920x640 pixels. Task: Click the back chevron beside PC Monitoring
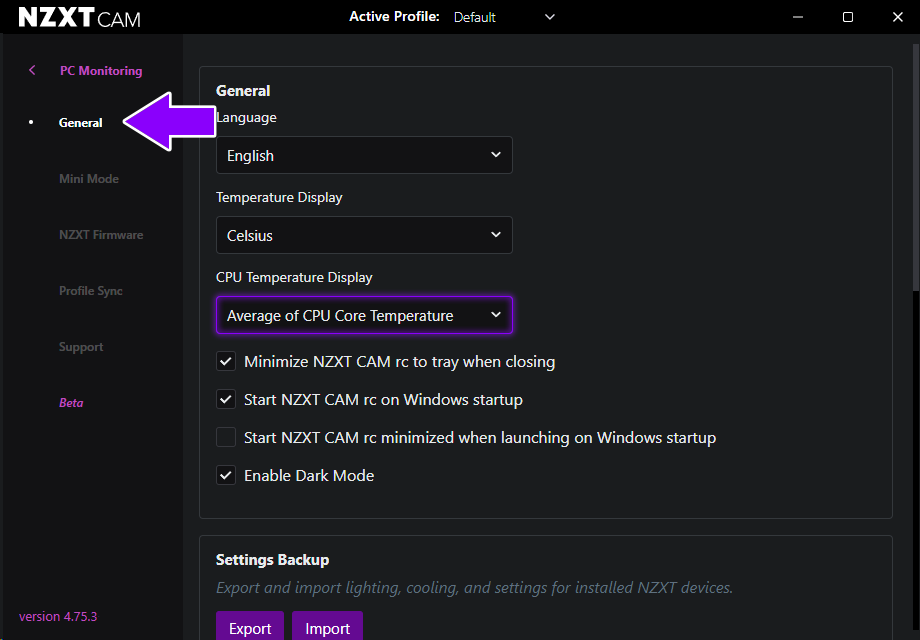[31, 70]
